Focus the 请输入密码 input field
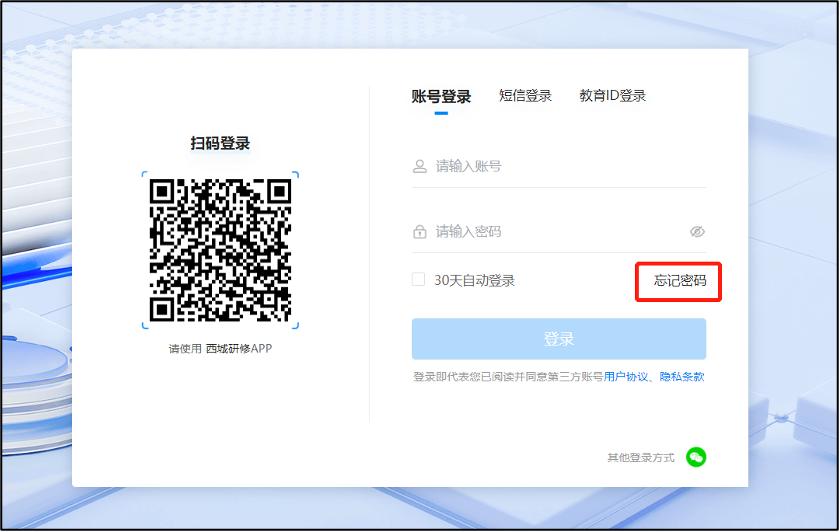Viewport: 840px width, 532px height. point(555,232)
